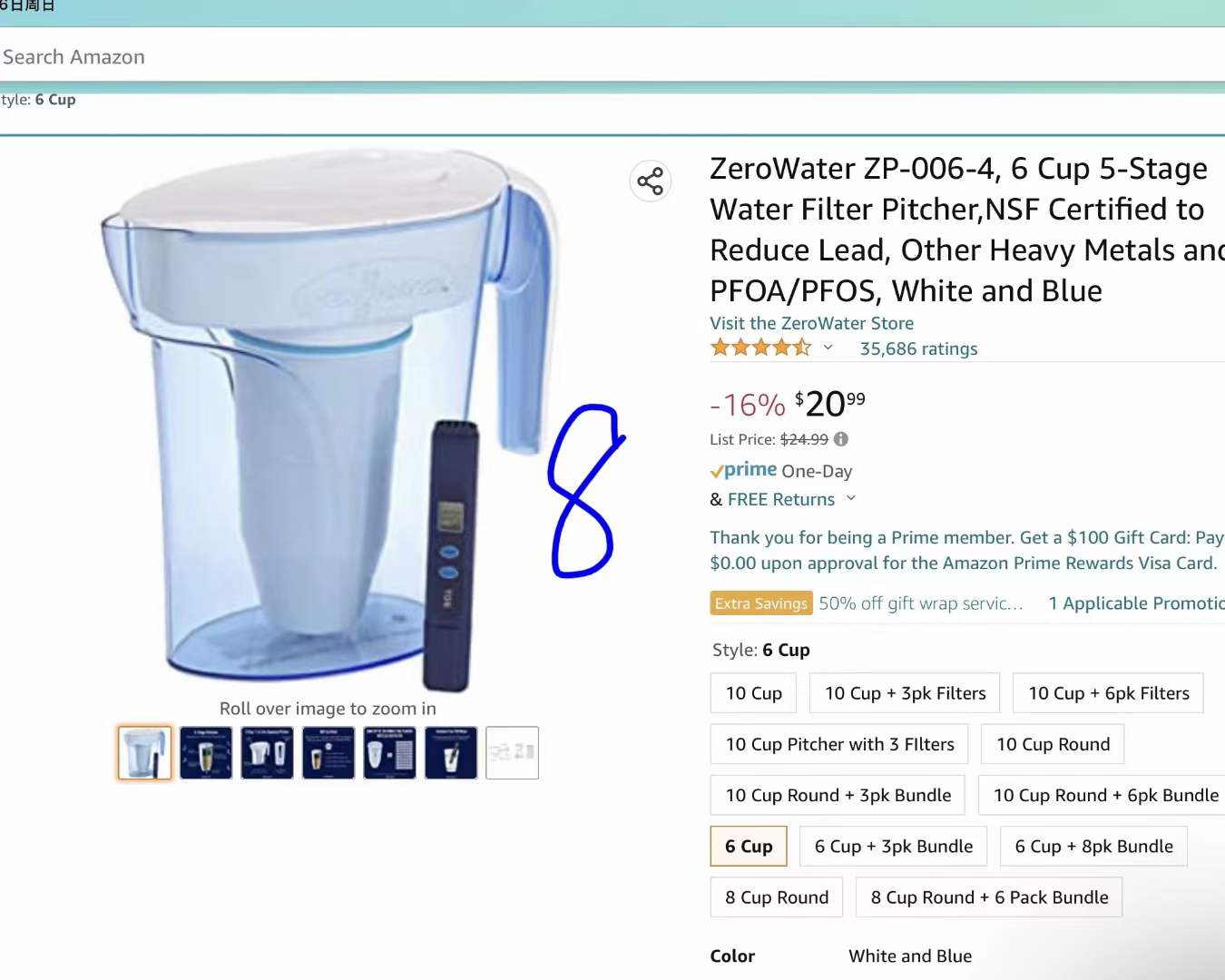Pick the 10 Cup + 6pk Filters style

(1108, 693)
